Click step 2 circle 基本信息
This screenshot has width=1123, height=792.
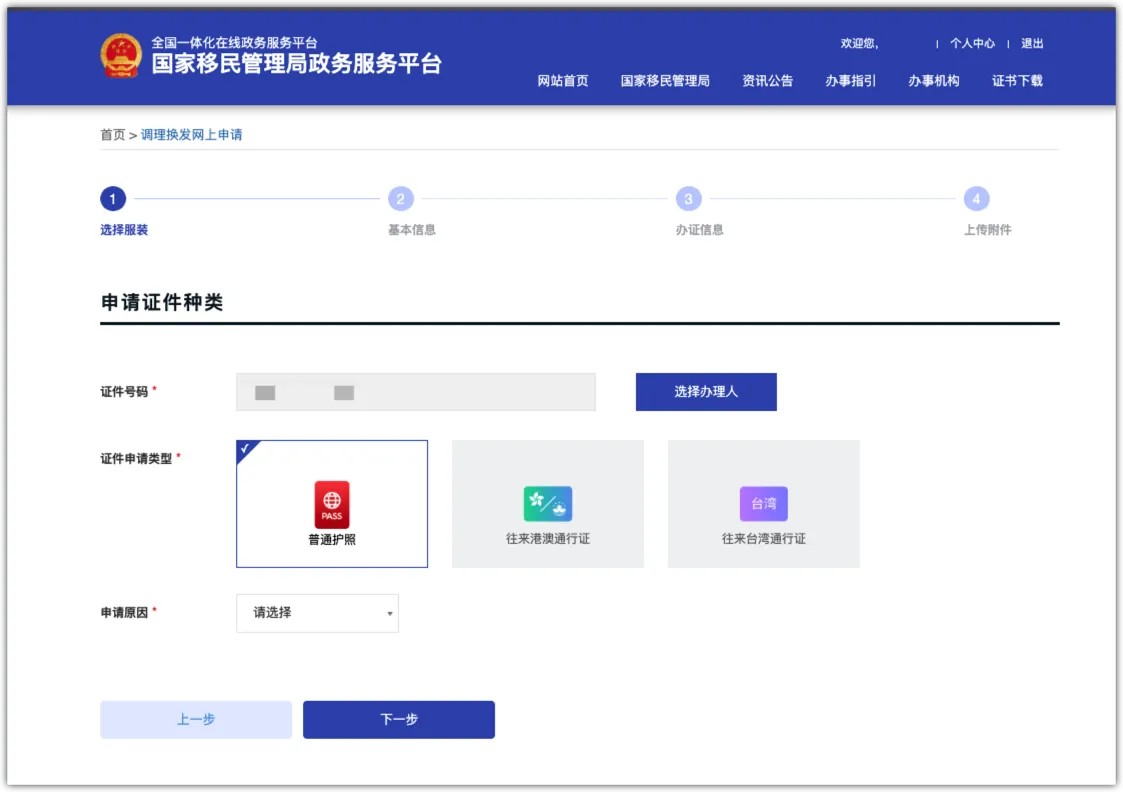coord(401,199)
